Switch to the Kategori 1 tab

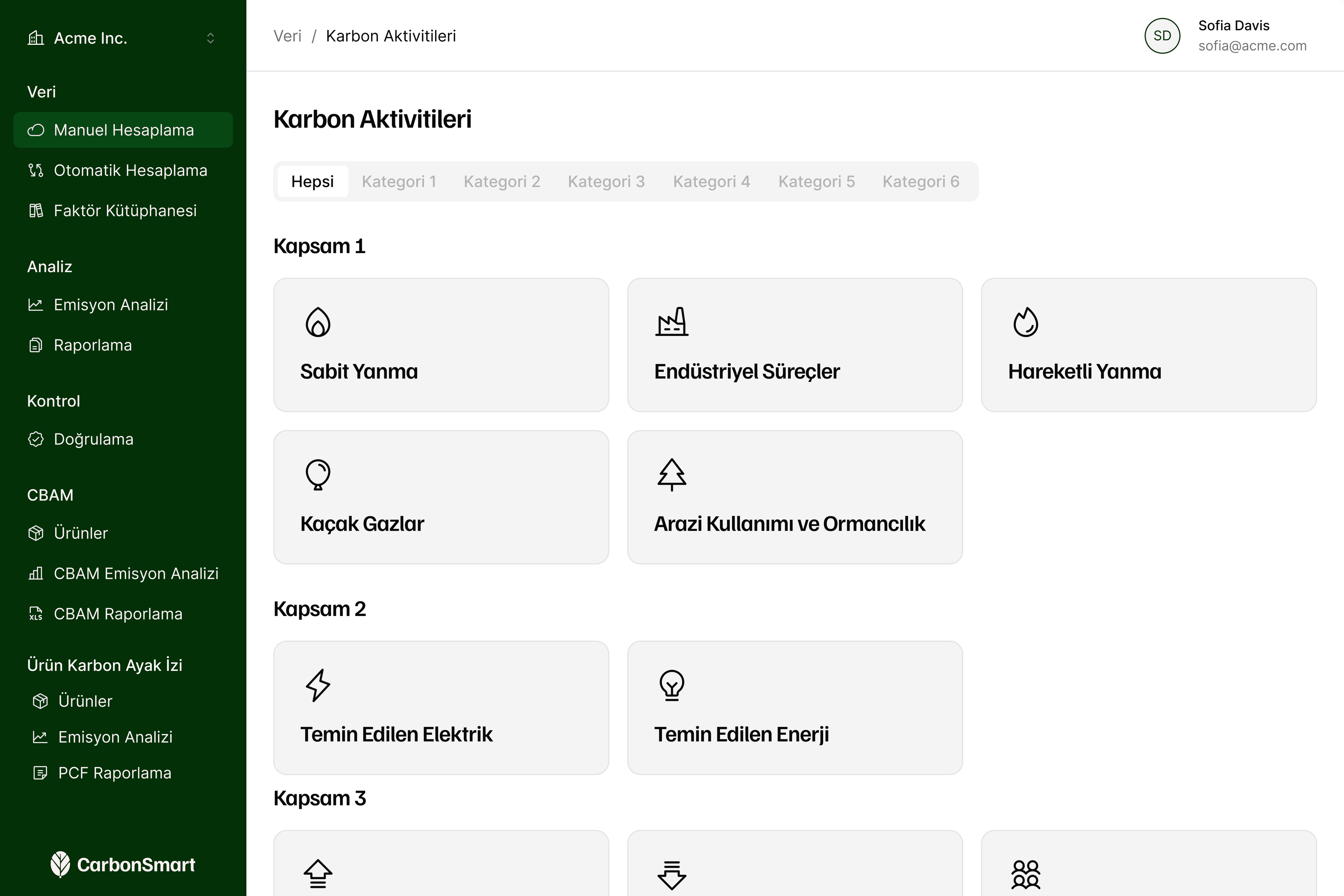(x=399, y=182)
